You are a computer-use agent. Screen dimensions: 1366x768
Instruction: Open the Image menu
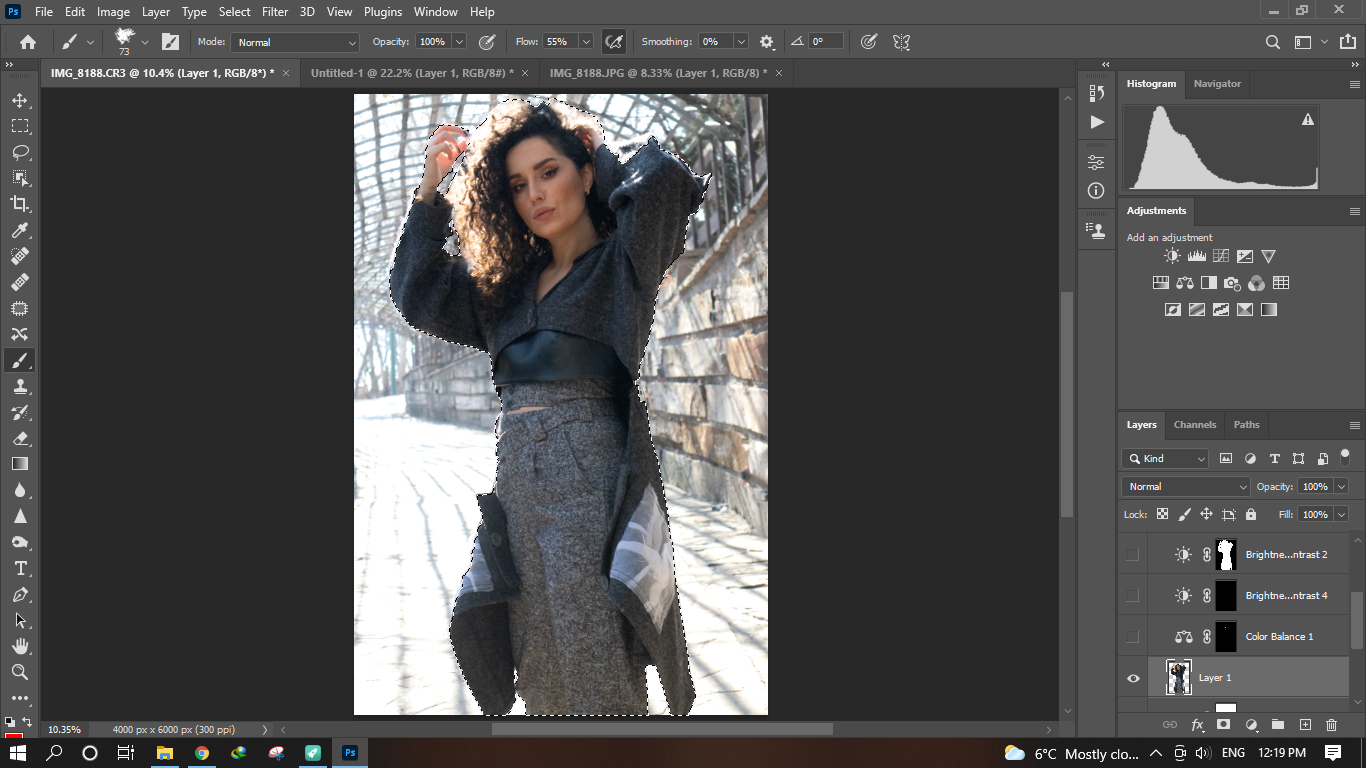(x=113, y=12)
